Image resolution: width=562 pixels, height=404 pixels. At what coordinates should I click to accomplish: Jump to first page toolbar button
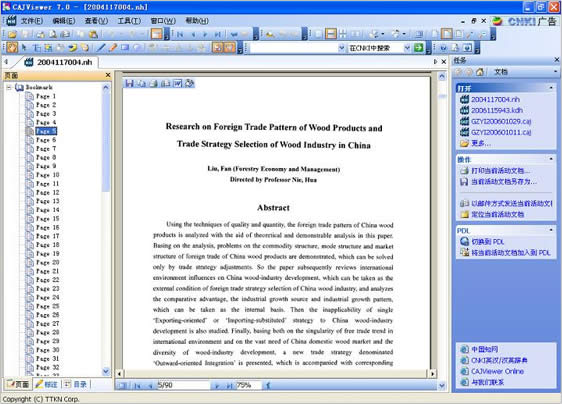pyautogui.click(x=180, y=34)
